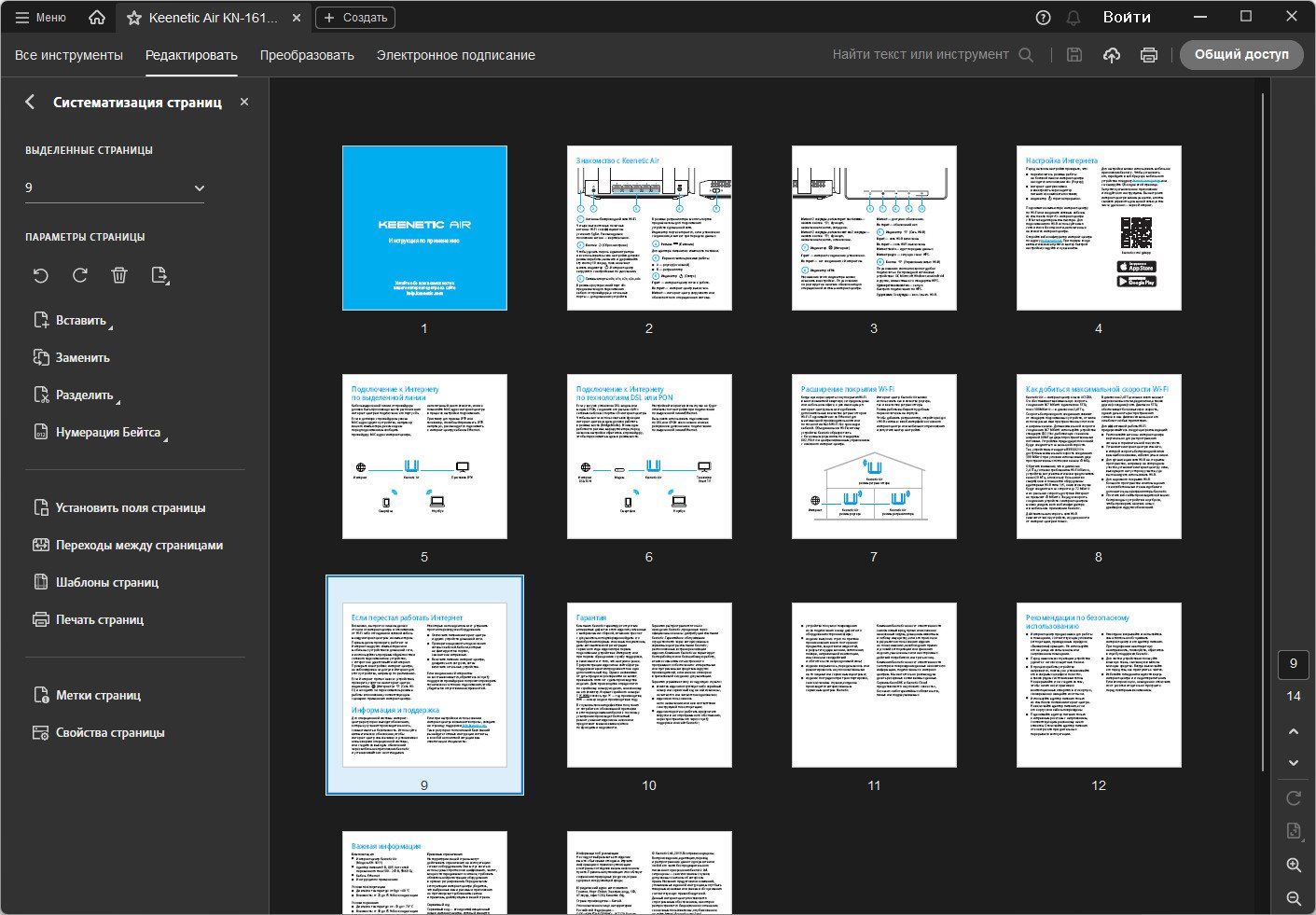Select page 7 thumbnail
Image resolution: width=1316 pixels, height=915 pixels.
coord(874,457)
